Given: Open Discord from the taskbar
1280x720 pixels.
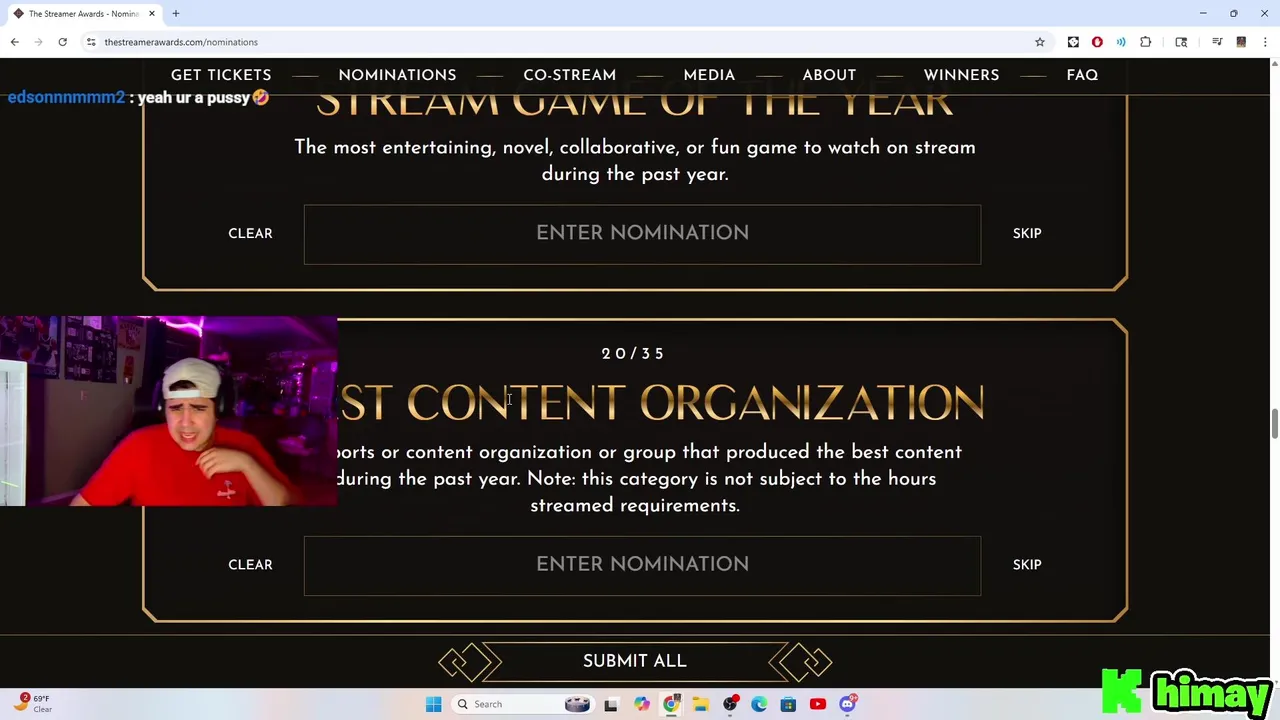Looking at the screenshot, I should click(x=847, y=704).
